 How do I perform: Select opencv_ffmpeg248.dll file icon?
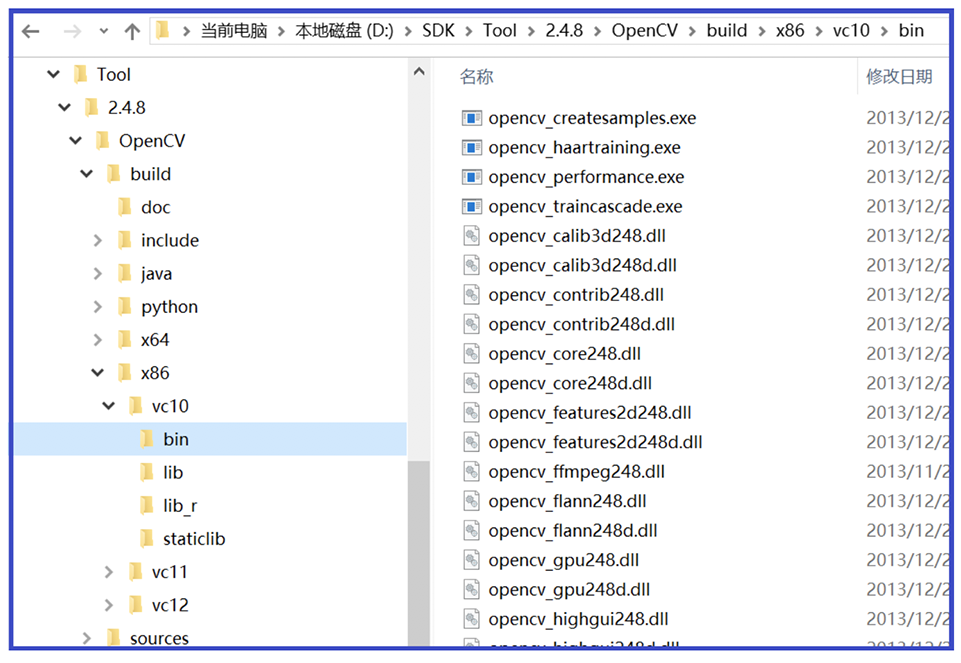[471, 472]
